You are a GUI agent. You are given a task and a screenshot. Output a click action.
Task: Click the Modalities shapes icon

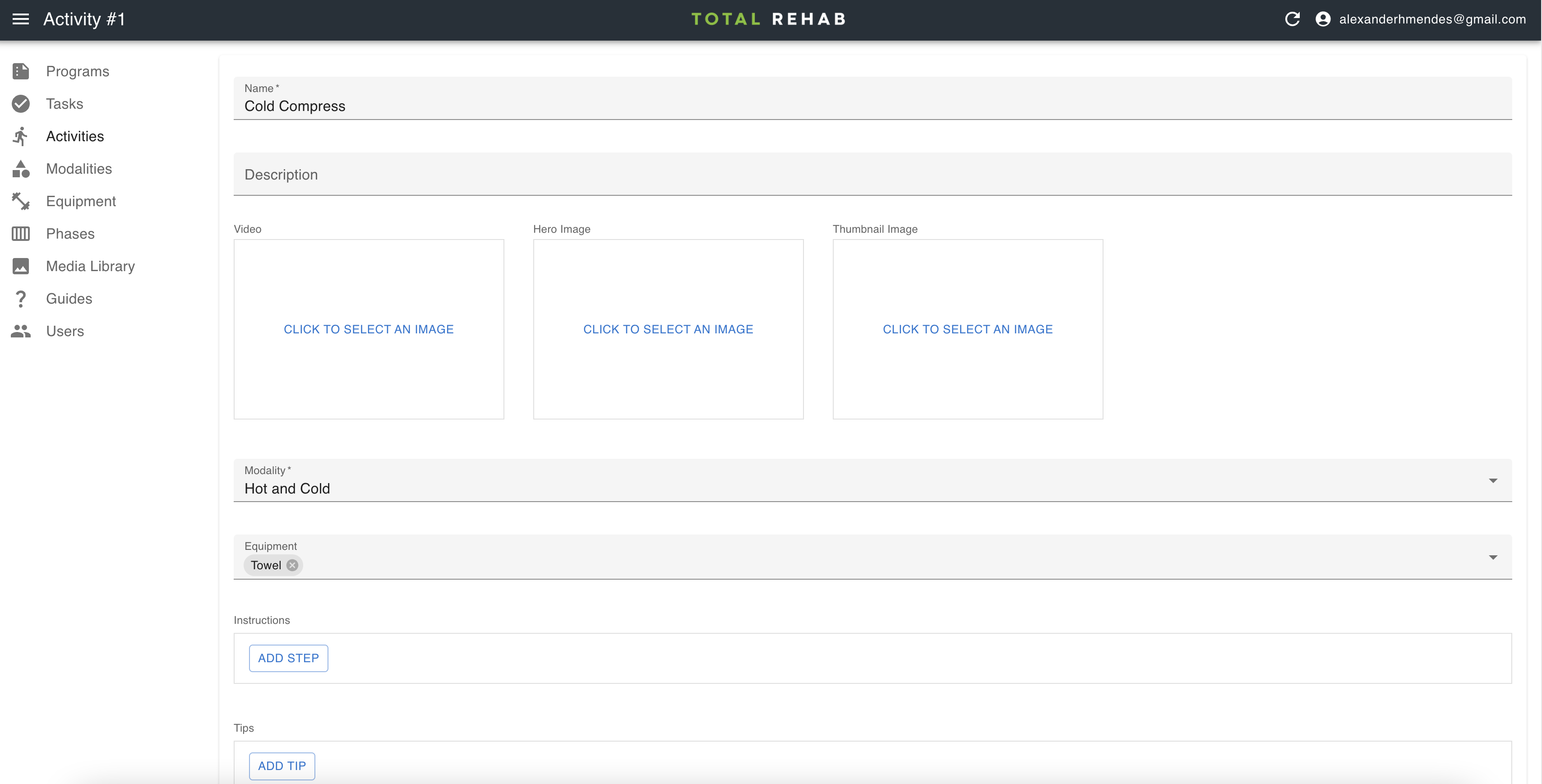[20, 169]
